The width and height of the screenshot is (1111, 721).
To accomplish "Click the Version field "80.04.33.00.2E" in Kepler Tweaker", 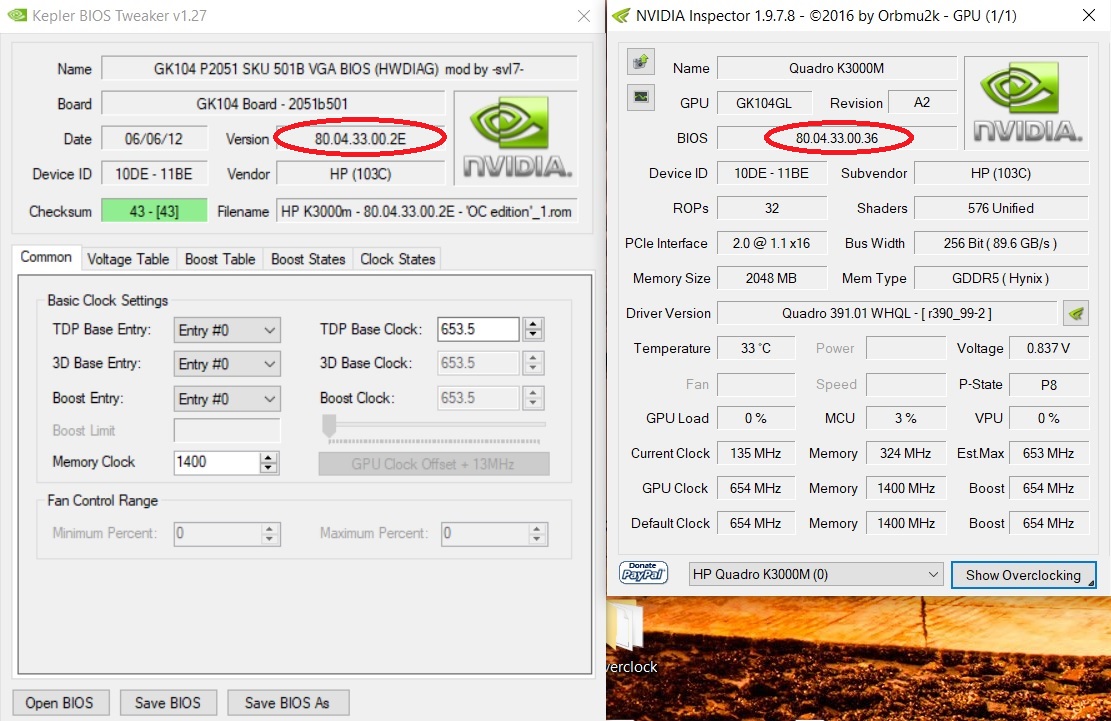I will (x=361, y=139).
